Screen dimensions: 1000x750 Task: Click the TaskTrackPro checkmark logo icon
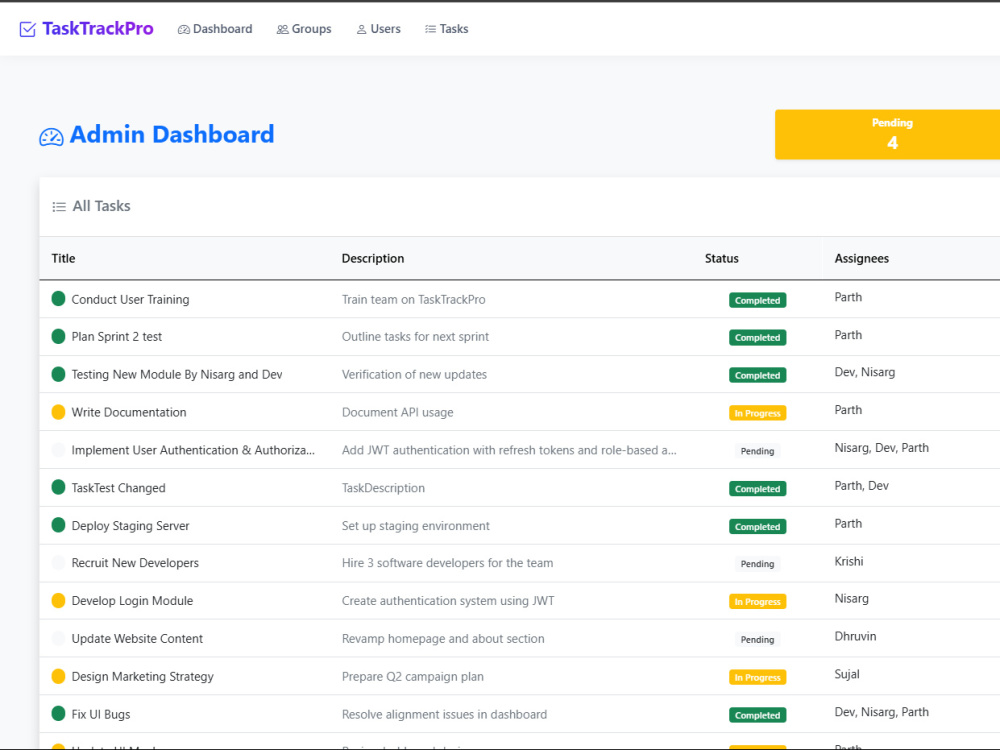click(27, 29)
